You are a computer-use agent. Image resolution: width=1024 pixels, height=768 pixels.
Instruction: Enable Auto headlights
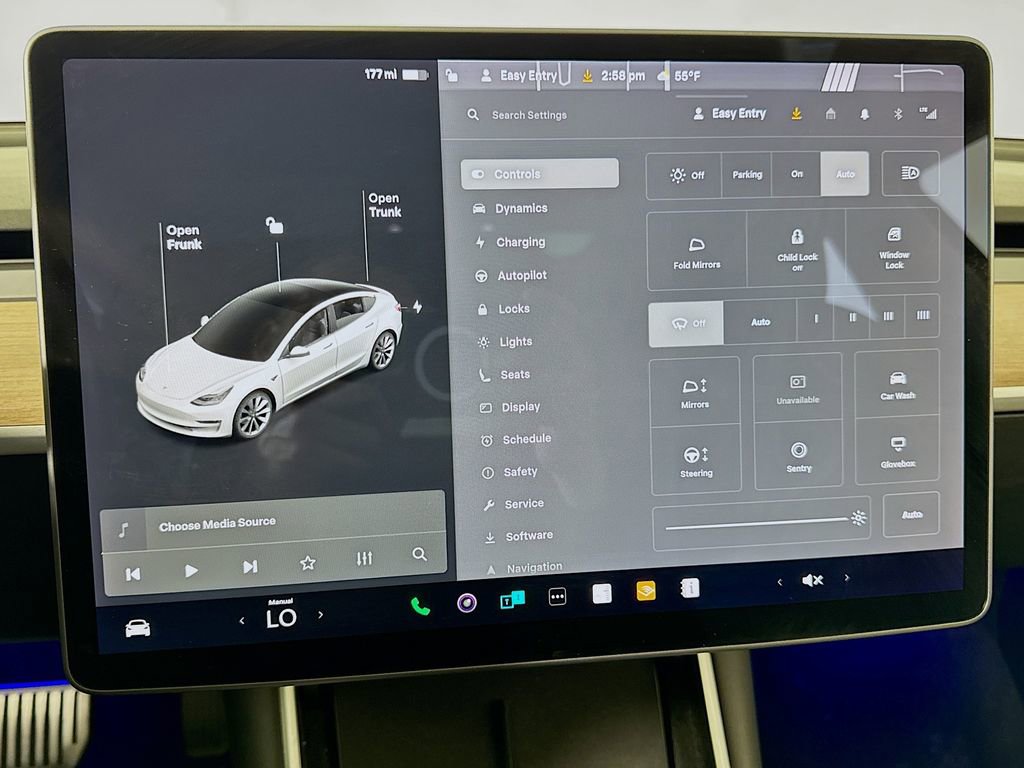845,174
